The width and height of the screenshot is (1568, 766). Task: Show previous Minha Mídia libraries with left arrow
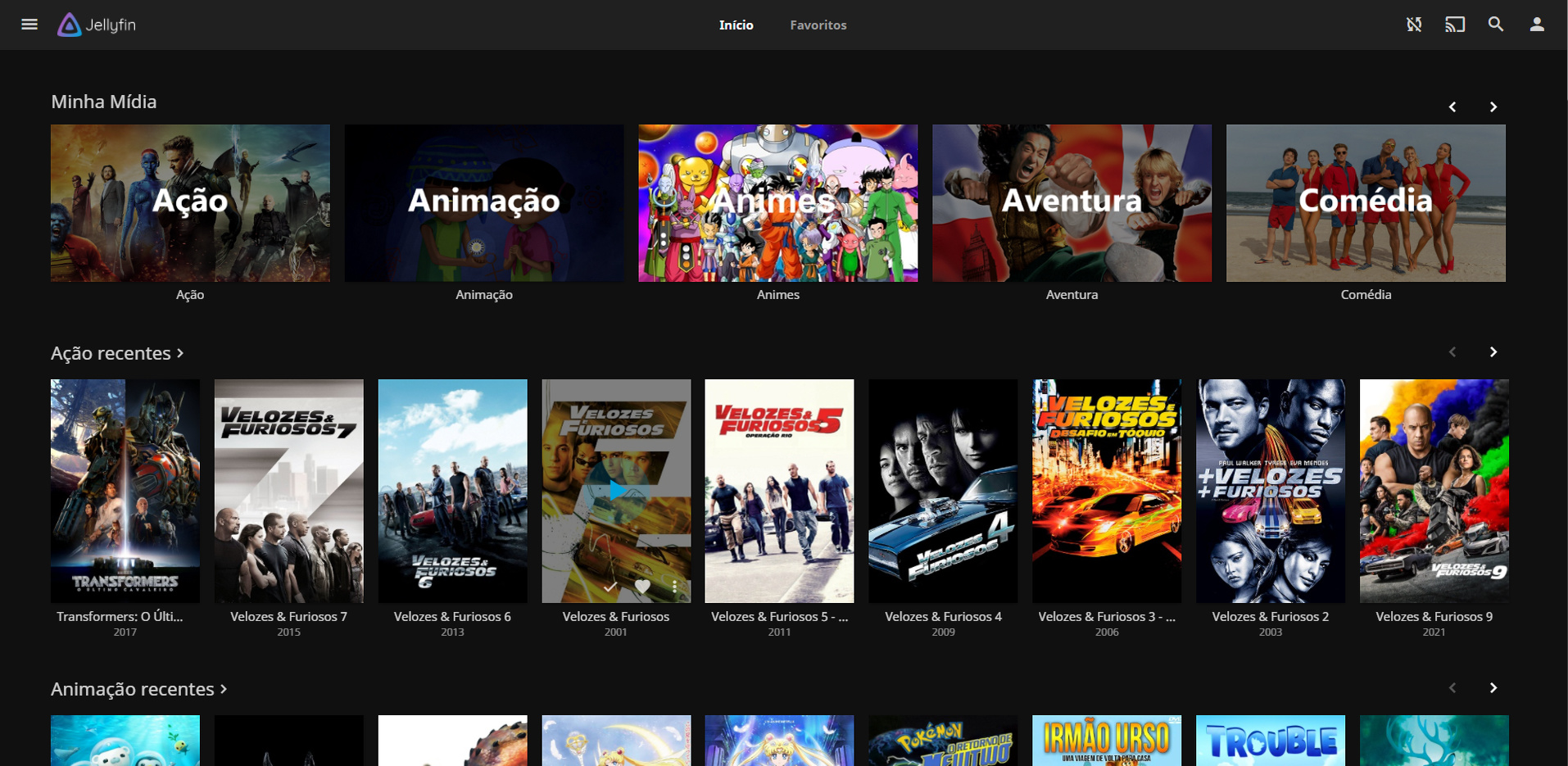click(1452, 107)
